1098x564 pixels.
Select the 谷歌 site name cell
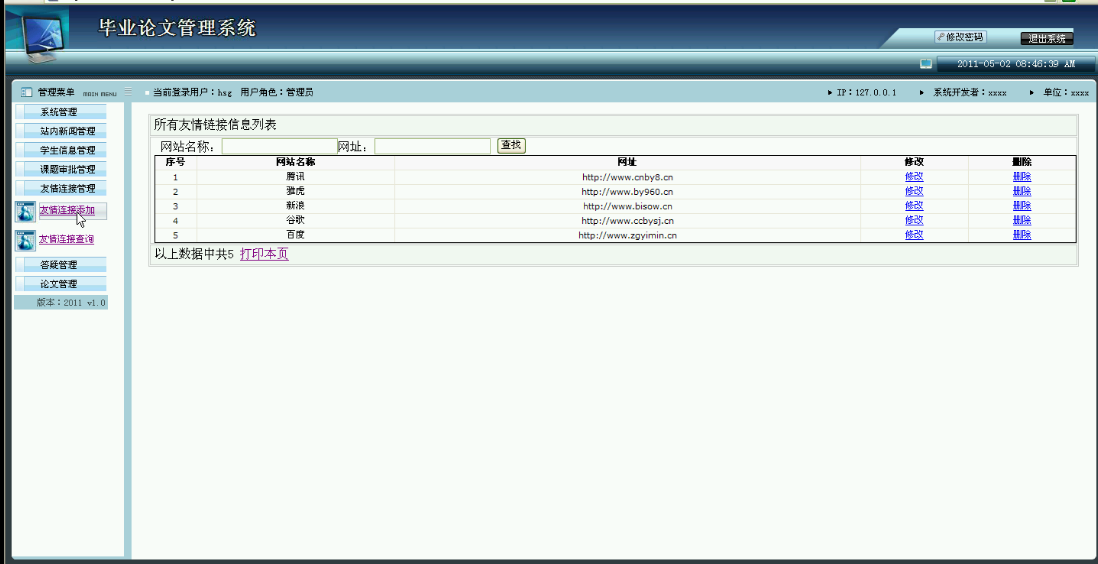point(296,221)
